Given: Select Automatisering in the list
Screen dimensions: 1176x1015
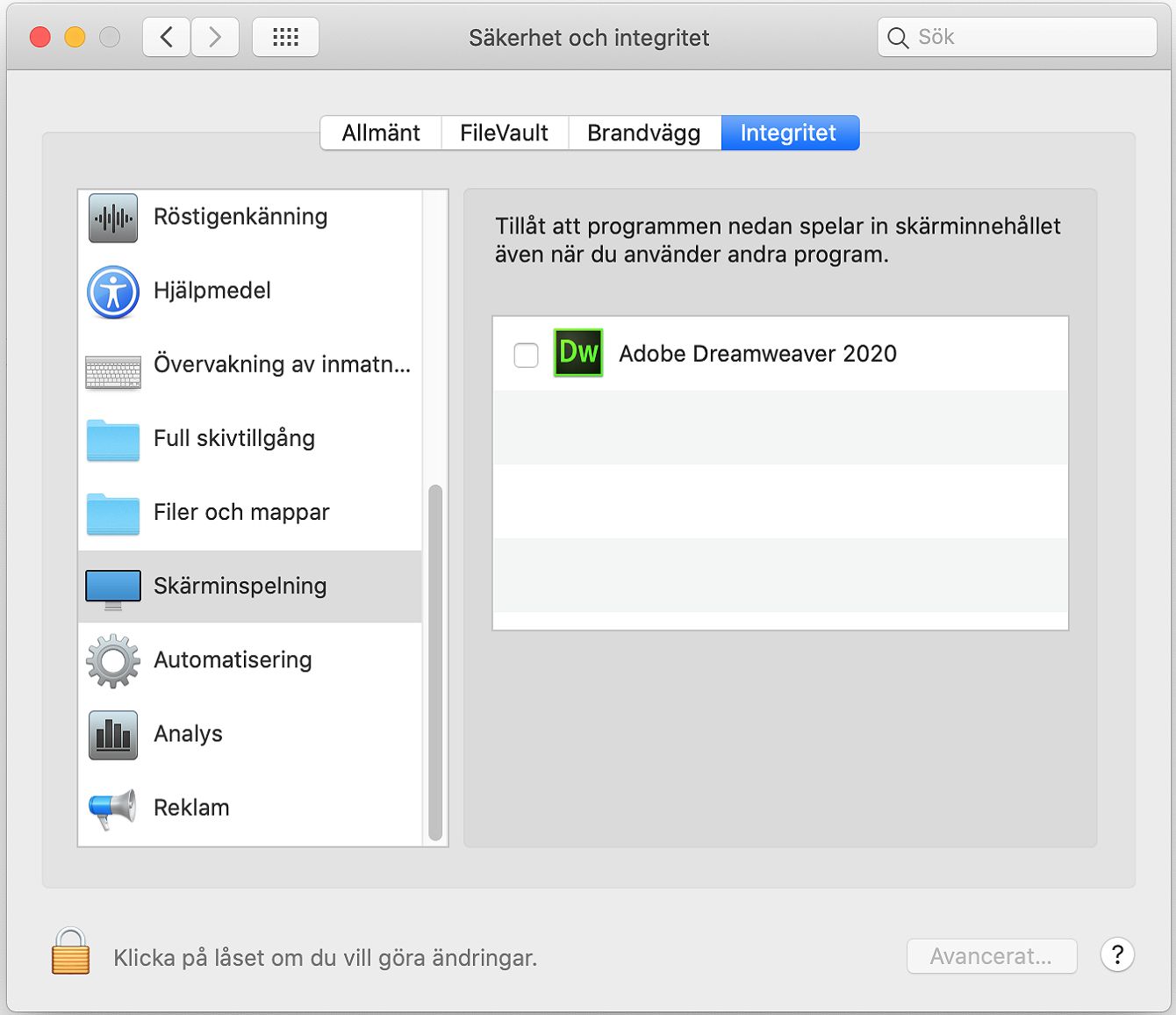Looking at the screenshot, I should point(250,660).
